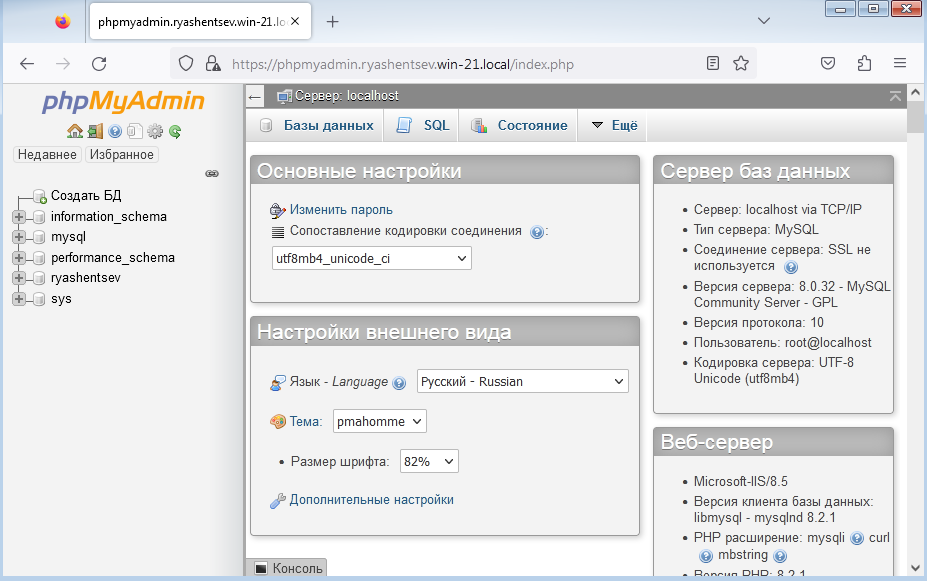The height and width of the screenshot is (581, 927).
Task: Click help icon after SSL не используется
Action: 791,267
